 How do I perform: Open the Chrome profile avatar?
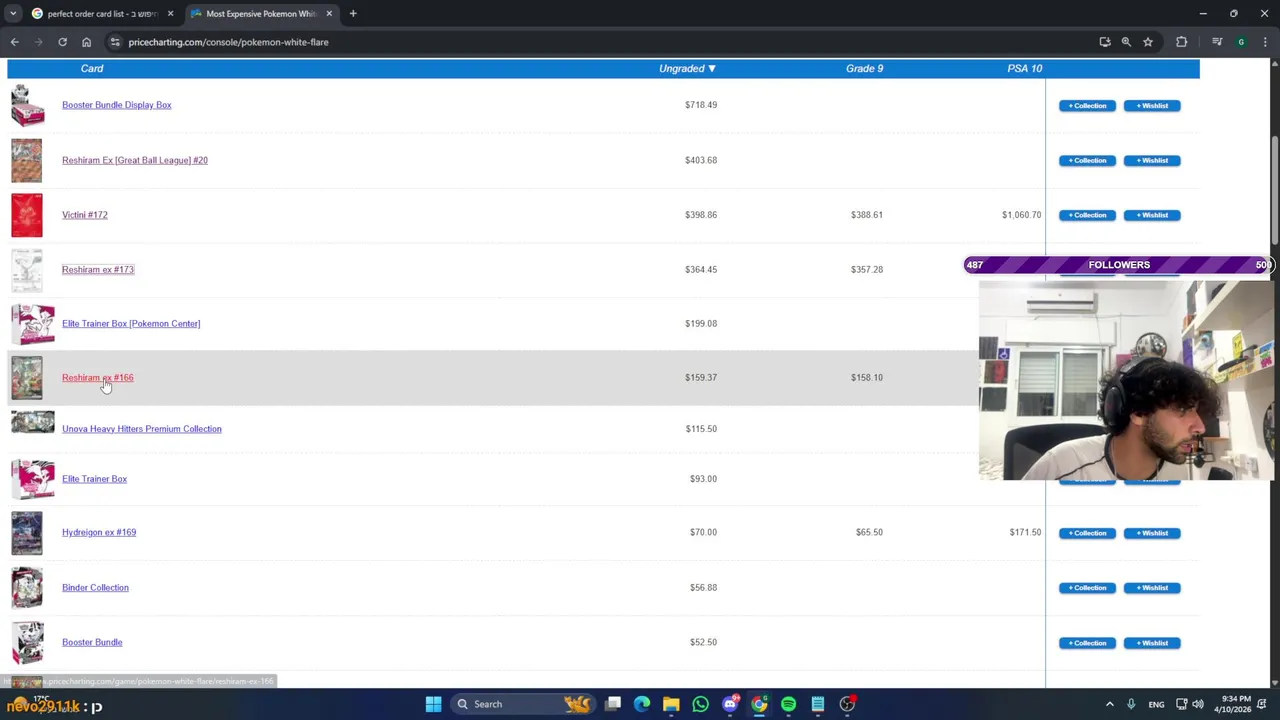(1241, 42)
